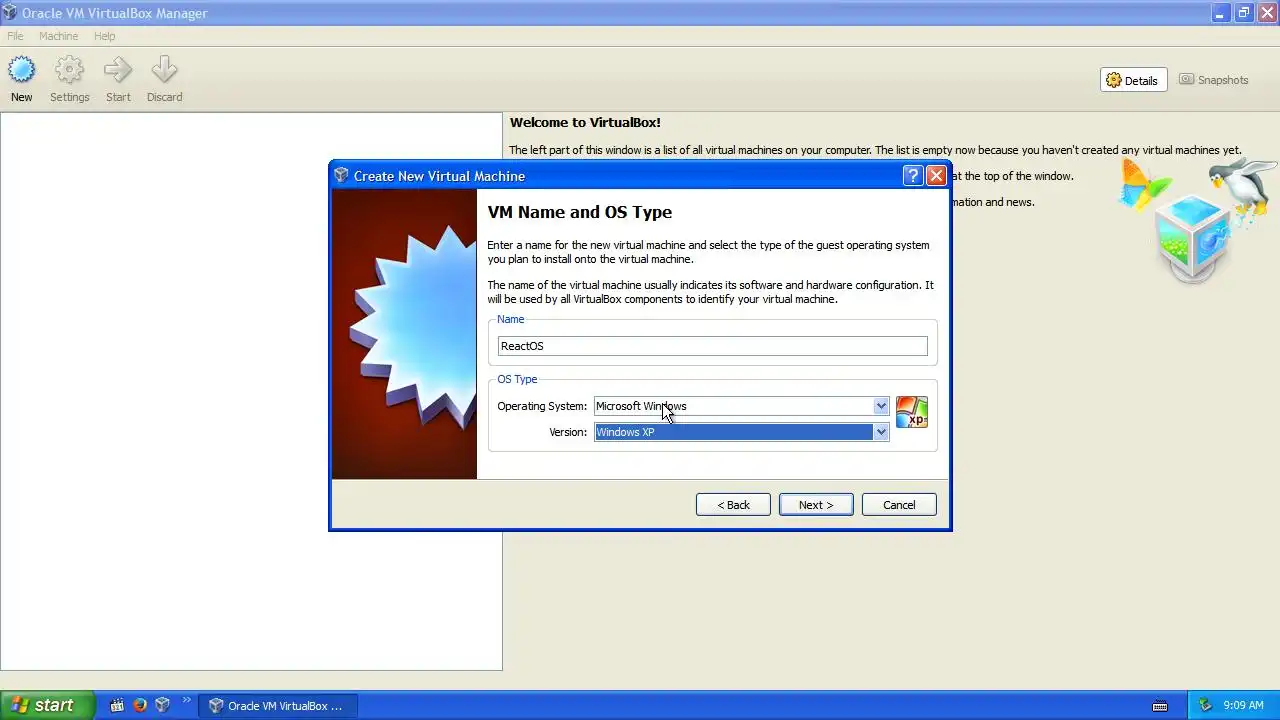The image size is (1280, 720).
Task: Click the 9:09 AM system clock
Action: pyautogui.click(x=1243, y=705)
